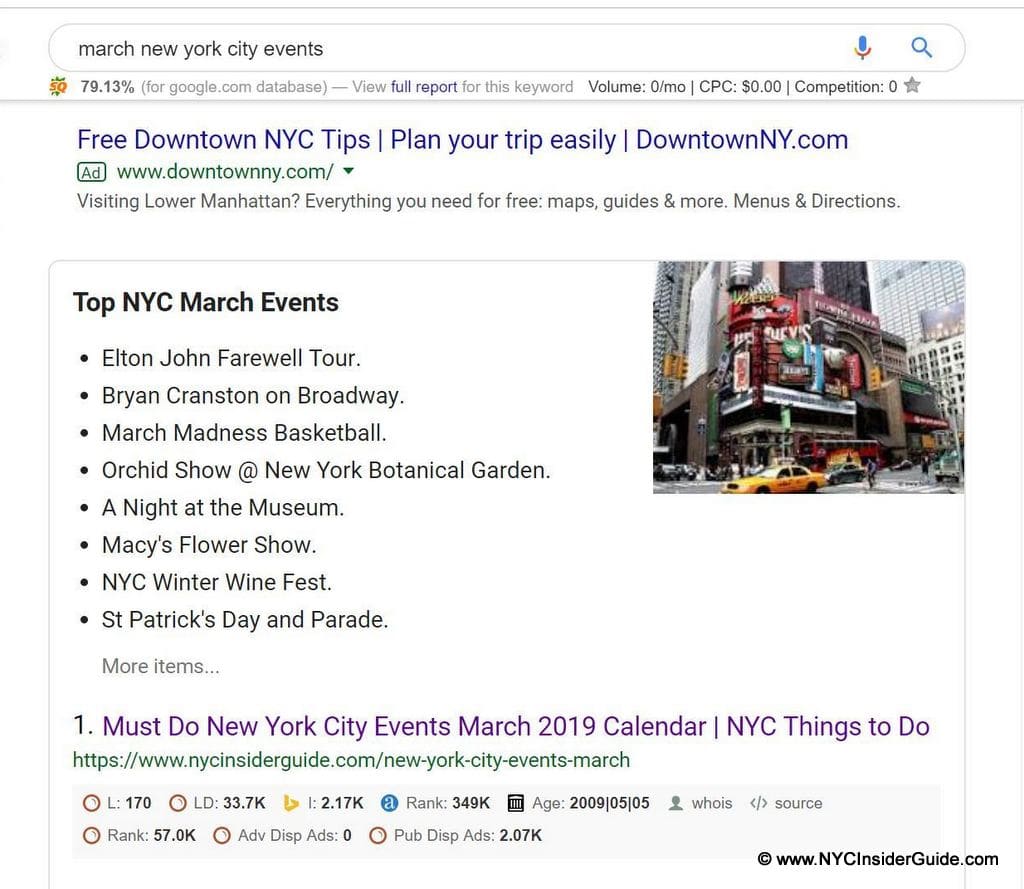Screen dimensions: 1024x889
Task: Click the magnifying glass search icon
Action: coord(921,48)
